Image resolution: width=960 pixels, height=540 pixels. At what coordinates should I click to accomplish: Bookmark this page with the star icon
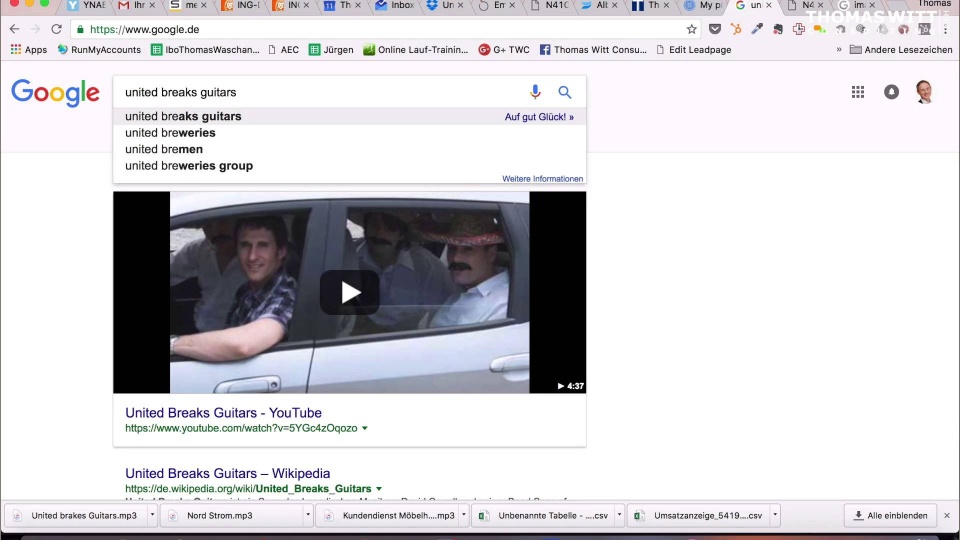[x=691, y=29]
